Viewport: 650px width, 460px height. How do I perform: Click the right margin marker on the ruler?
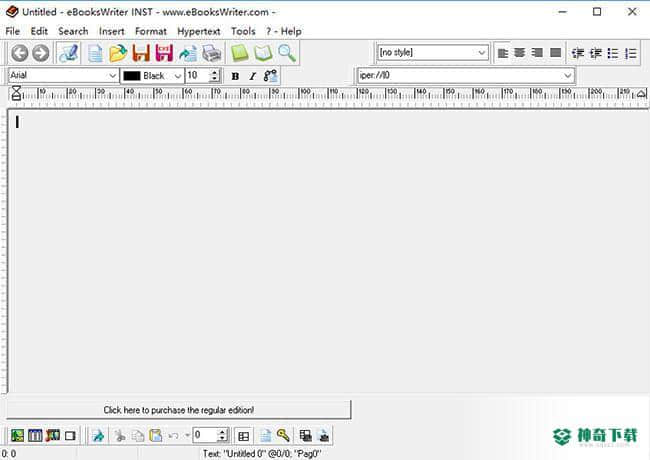(x=641, y=94)
